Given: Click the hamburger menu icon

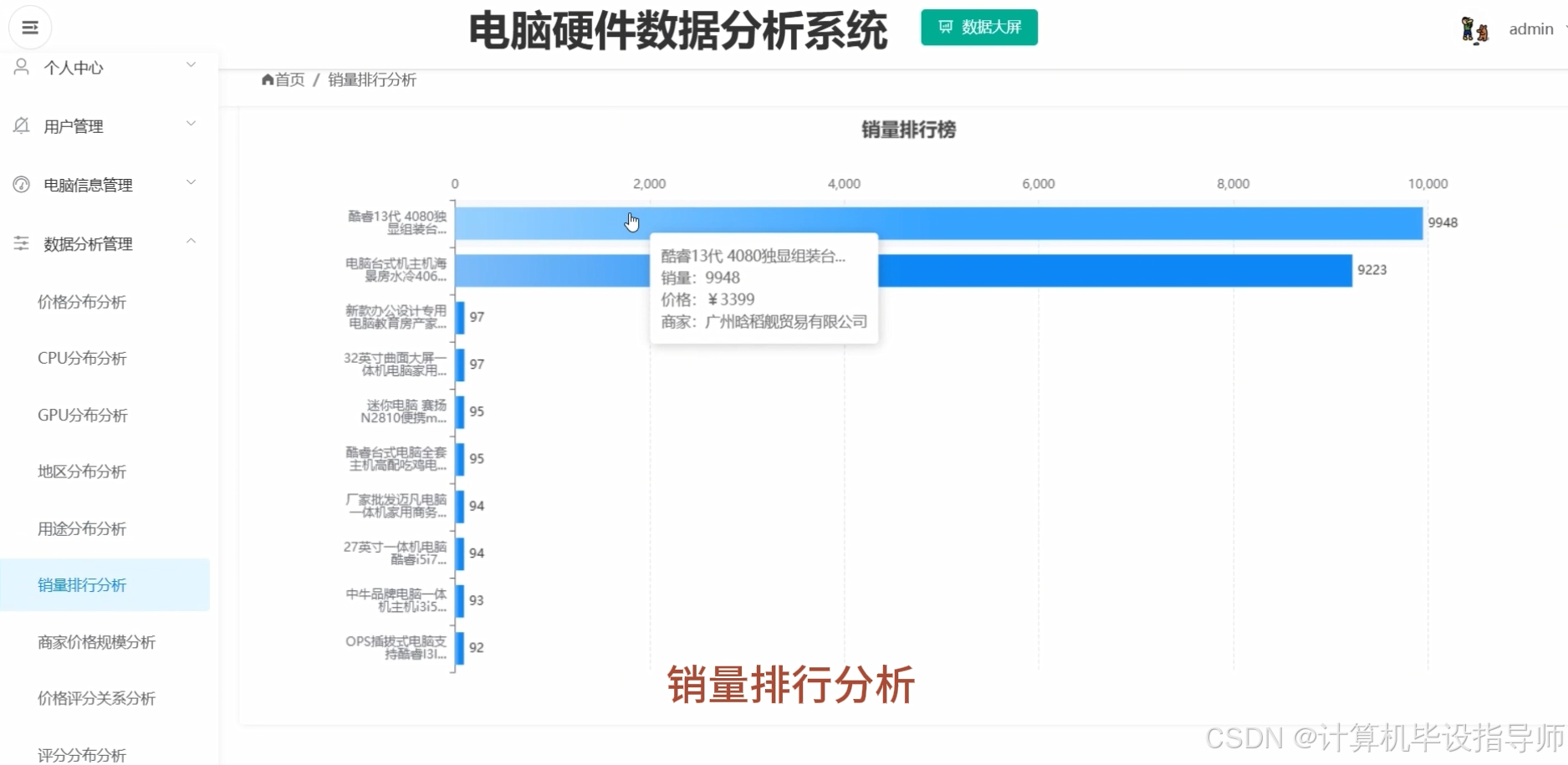Looking at the screenshot, I should [29, 27].
